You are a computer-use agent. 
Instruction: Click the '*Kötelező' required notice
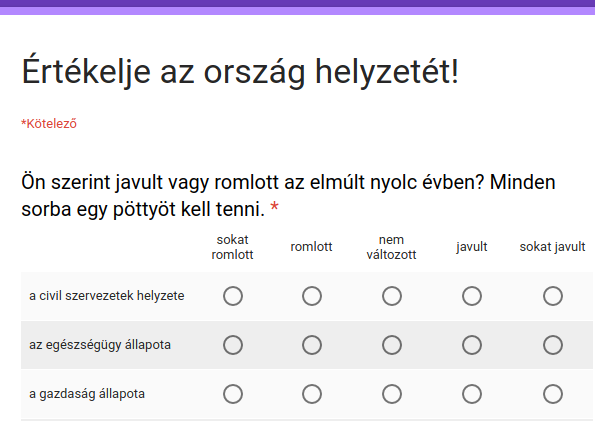(x=49, y=124)
